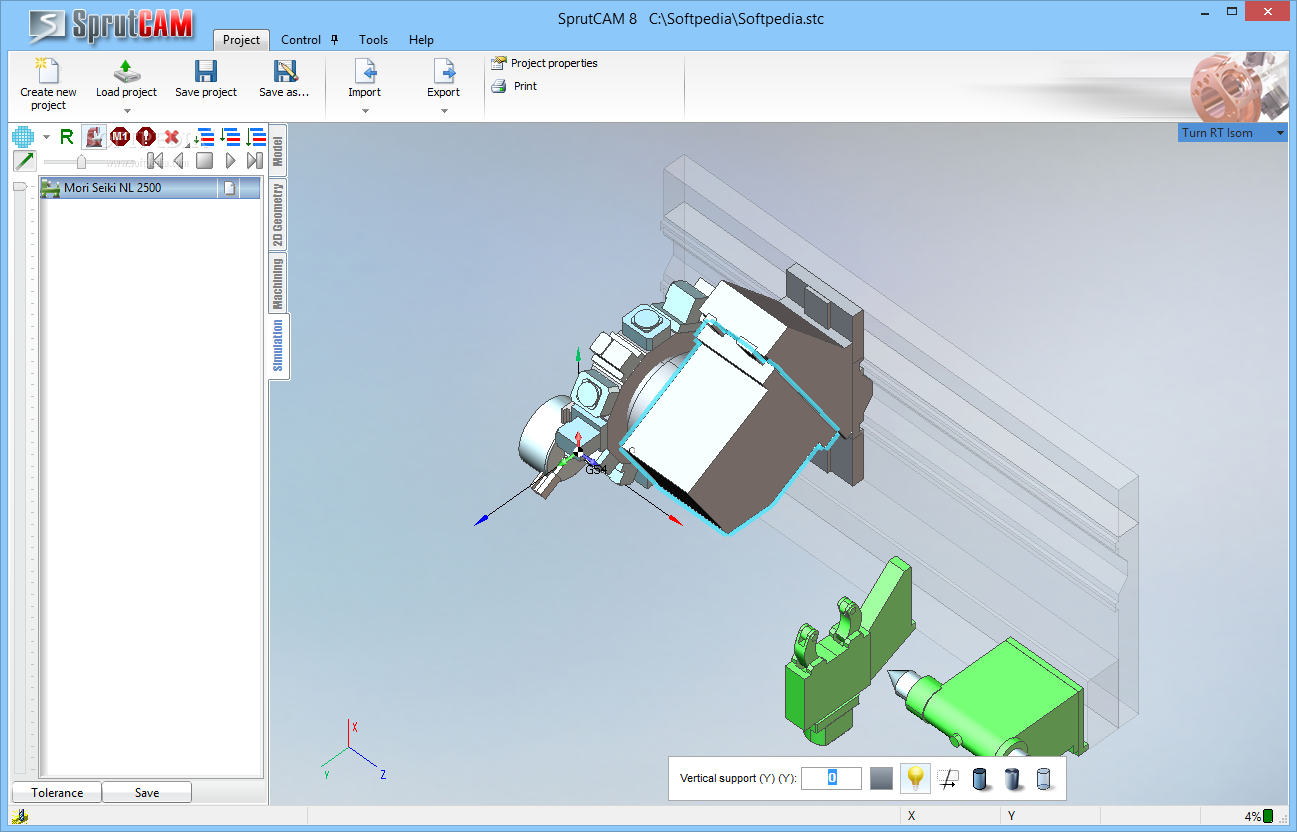The image size is (1297, 832).
Task: Click the exclamation stop sign icon
Action: pos(146,137)
